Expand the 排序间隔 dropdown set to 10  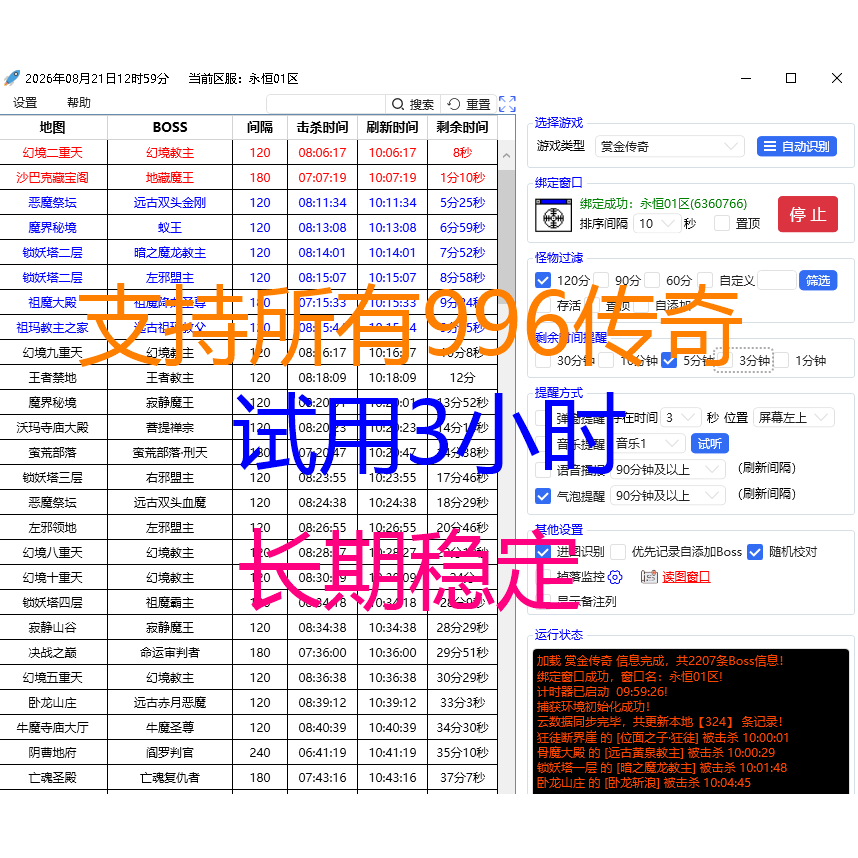[x=657, y=223]
